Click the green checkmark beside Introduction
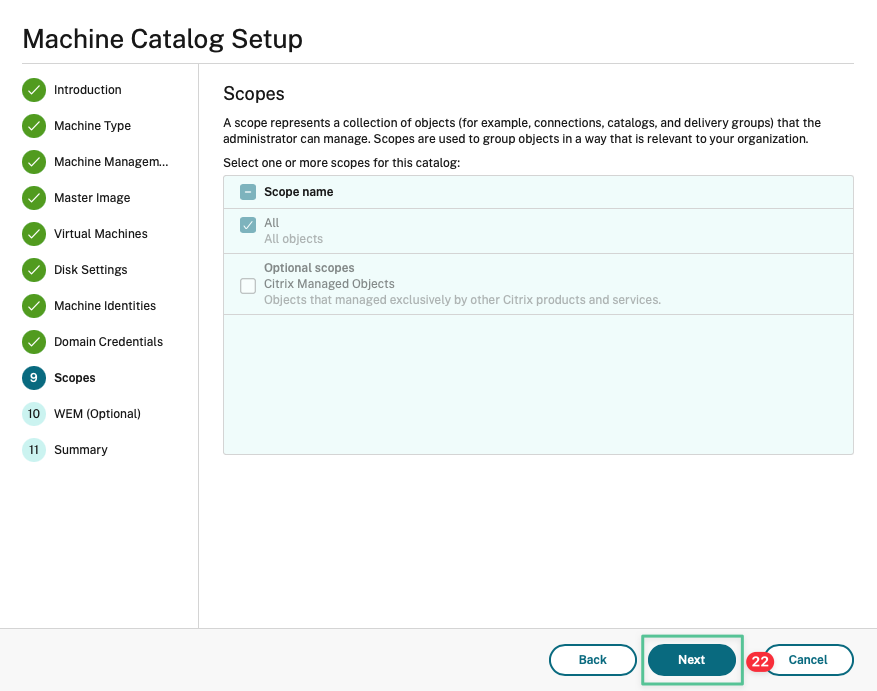This screenshot has width=877, height=691. coord(34,90)
